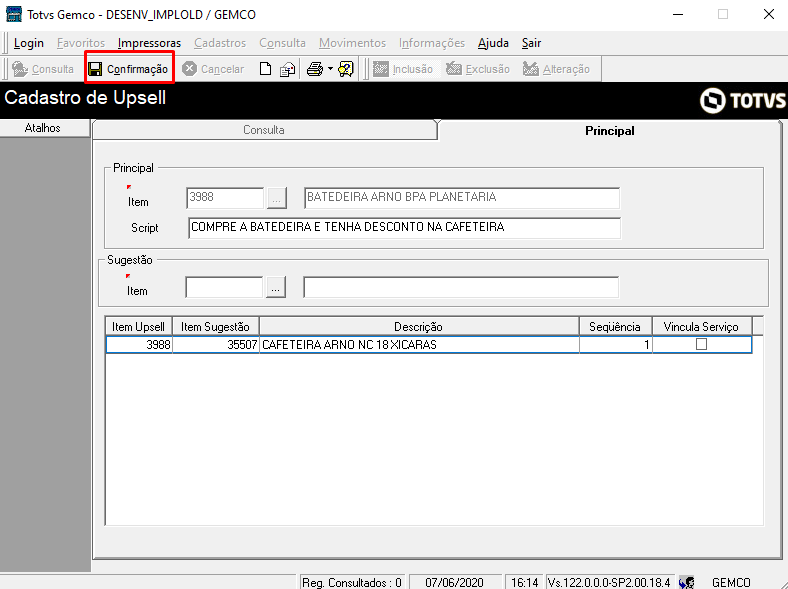Toggle Vincula Serviço checkbox for CAFETEIRA ARNO row
Image resolution: width=788 pixels, height=589 pixels.
click(x=701, y=344)
